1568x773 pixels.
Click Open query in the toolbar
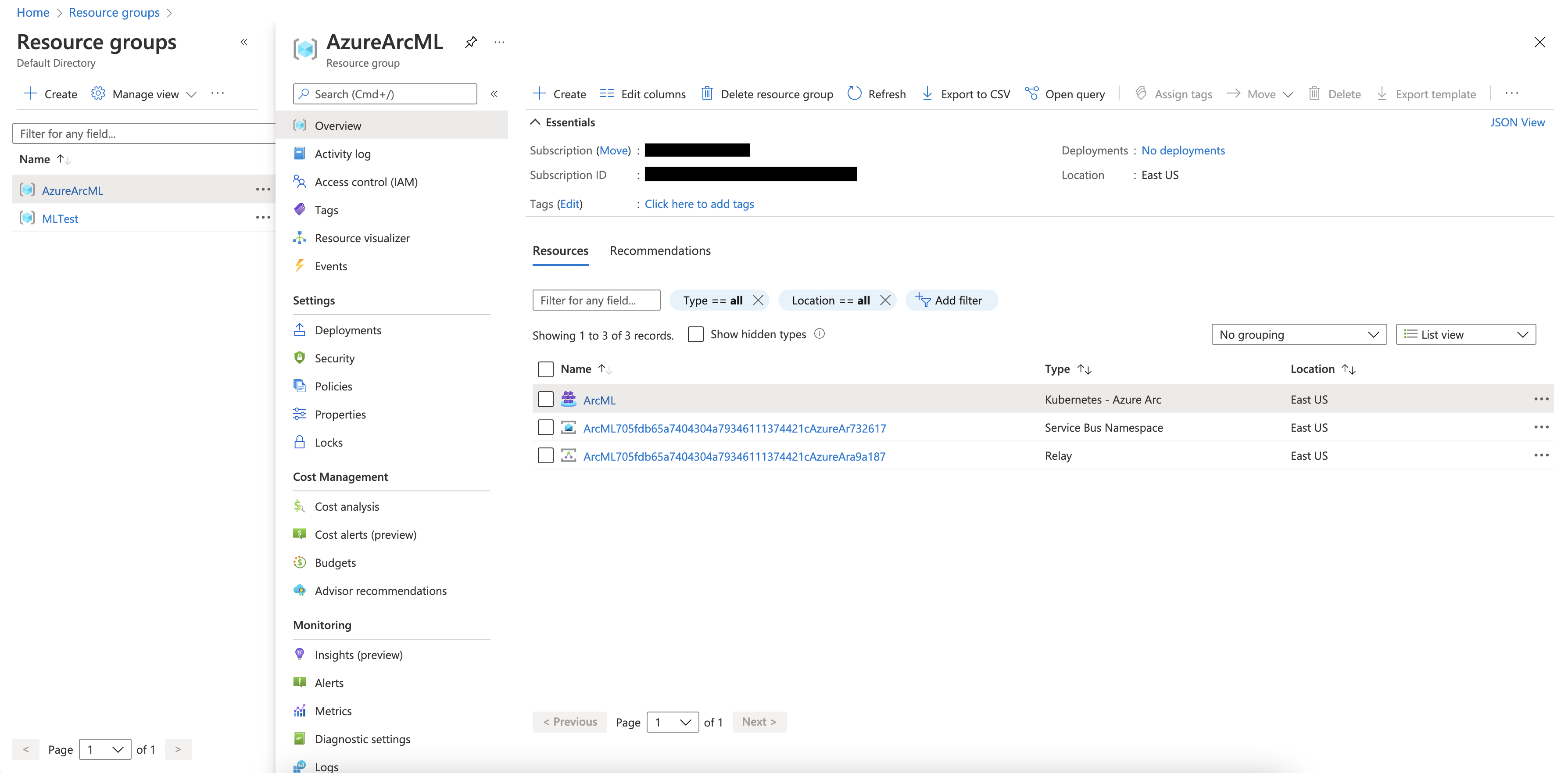1065,94
